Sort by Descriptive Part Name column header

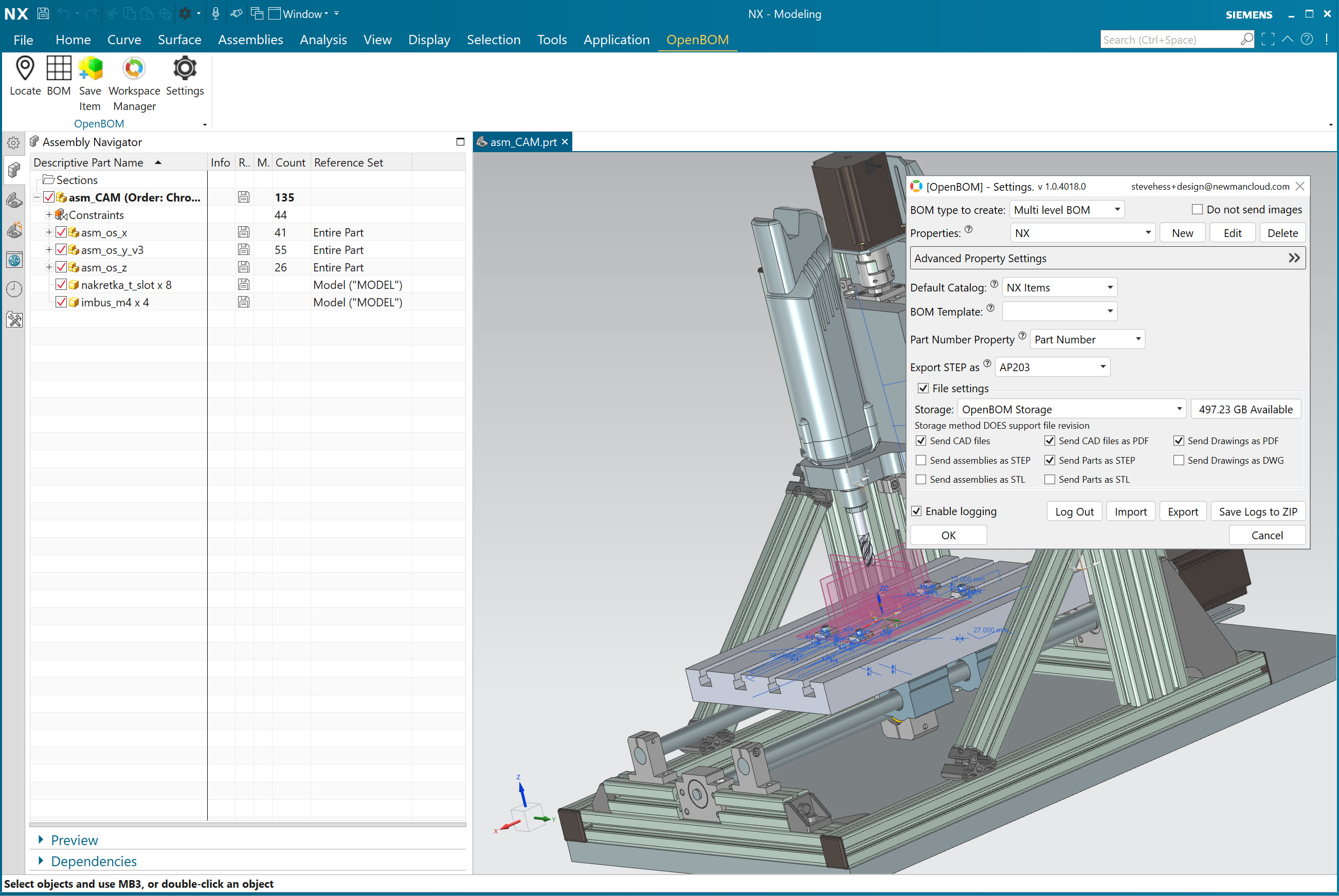coord(119,162)
